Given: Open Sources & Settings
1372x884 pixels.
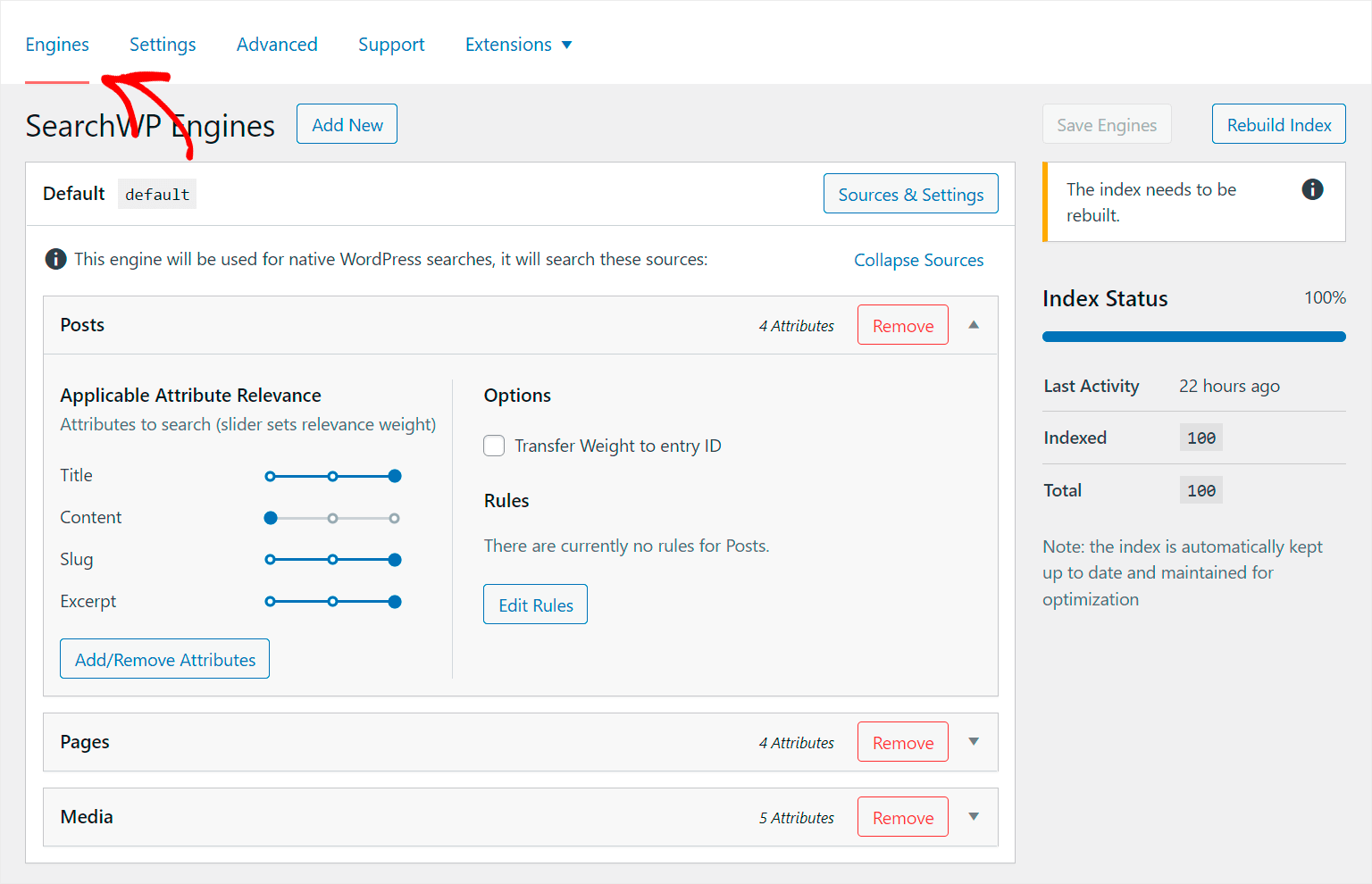Looking at the screenshot, I should click(911, 194).
